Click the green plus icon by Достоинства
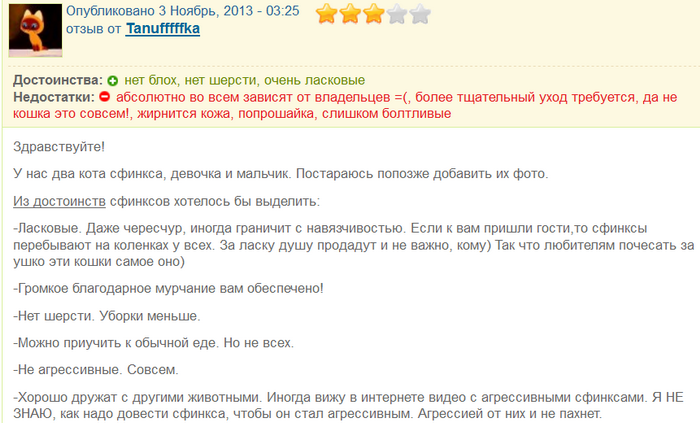 [x=113, y=80]
